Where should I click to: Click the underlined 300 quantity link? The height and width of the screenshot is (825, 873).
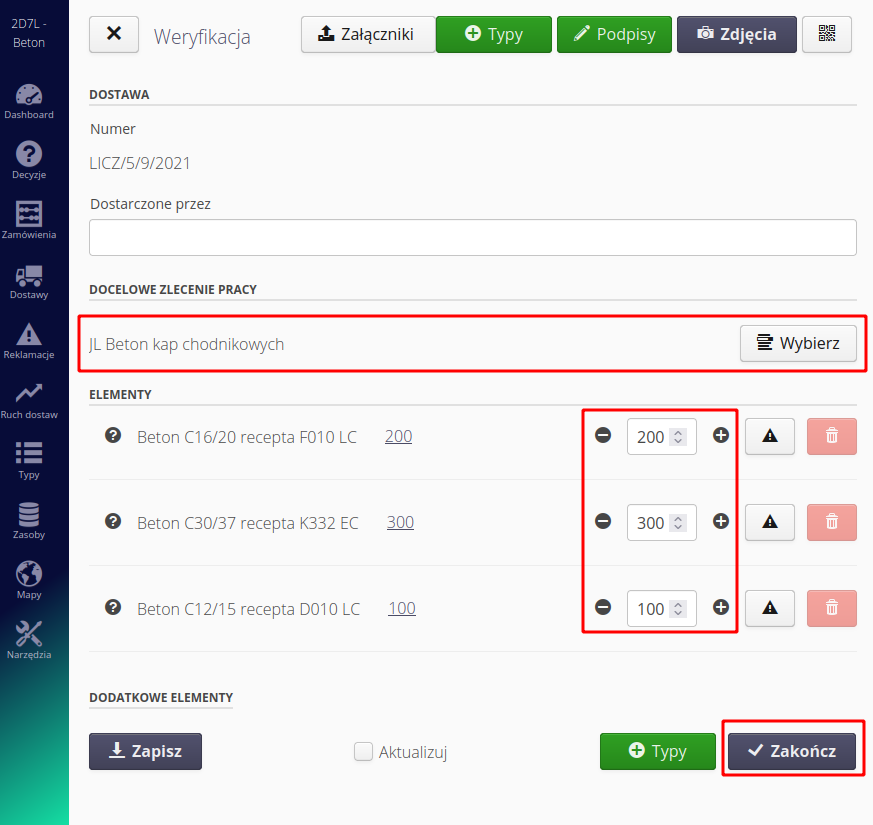(x=400, y=522)
